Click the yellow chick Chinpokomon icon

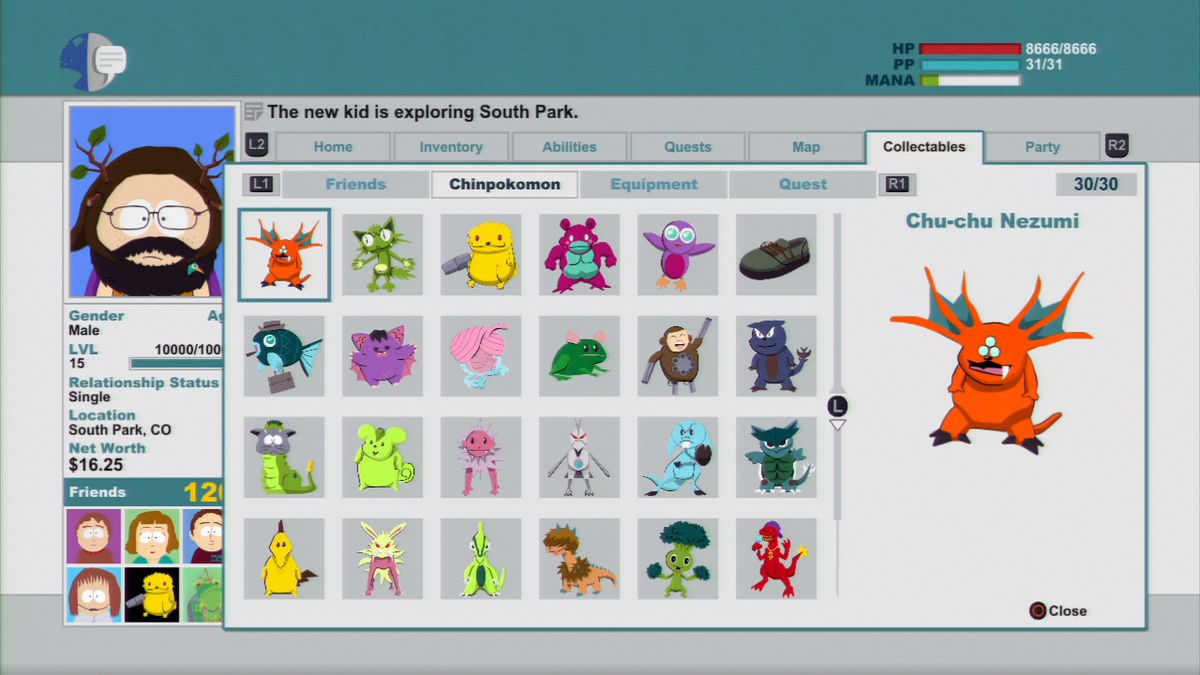click(283, 559)
